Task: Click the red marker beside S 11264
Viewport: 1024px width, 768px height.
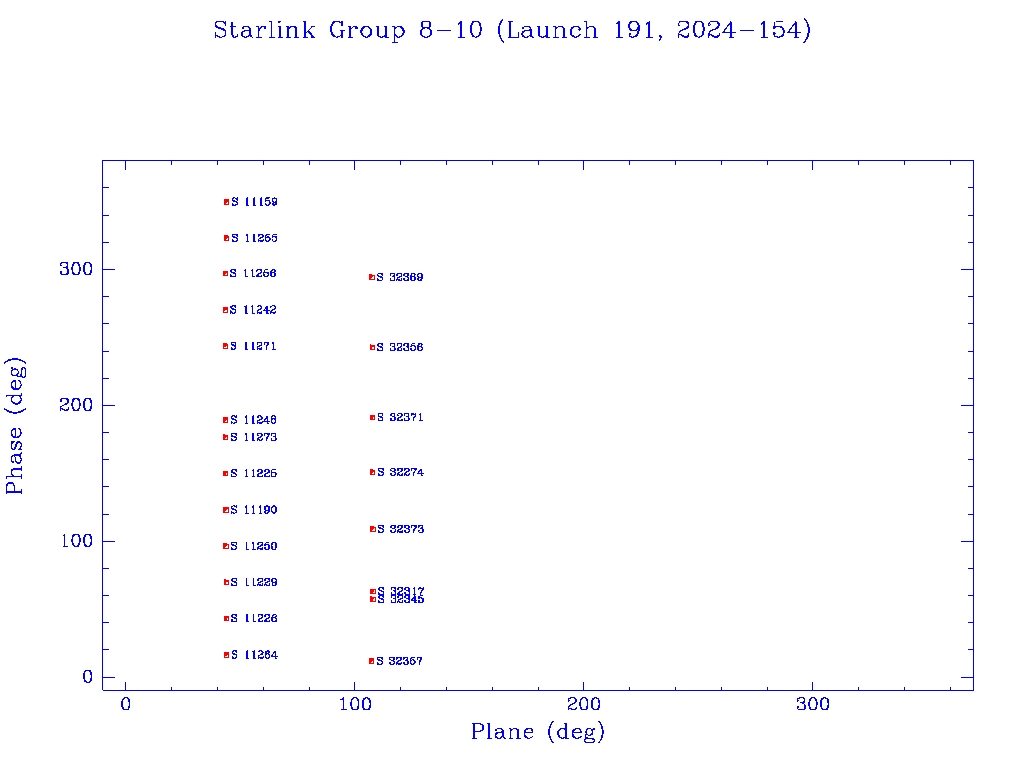Action: [227, 655]
